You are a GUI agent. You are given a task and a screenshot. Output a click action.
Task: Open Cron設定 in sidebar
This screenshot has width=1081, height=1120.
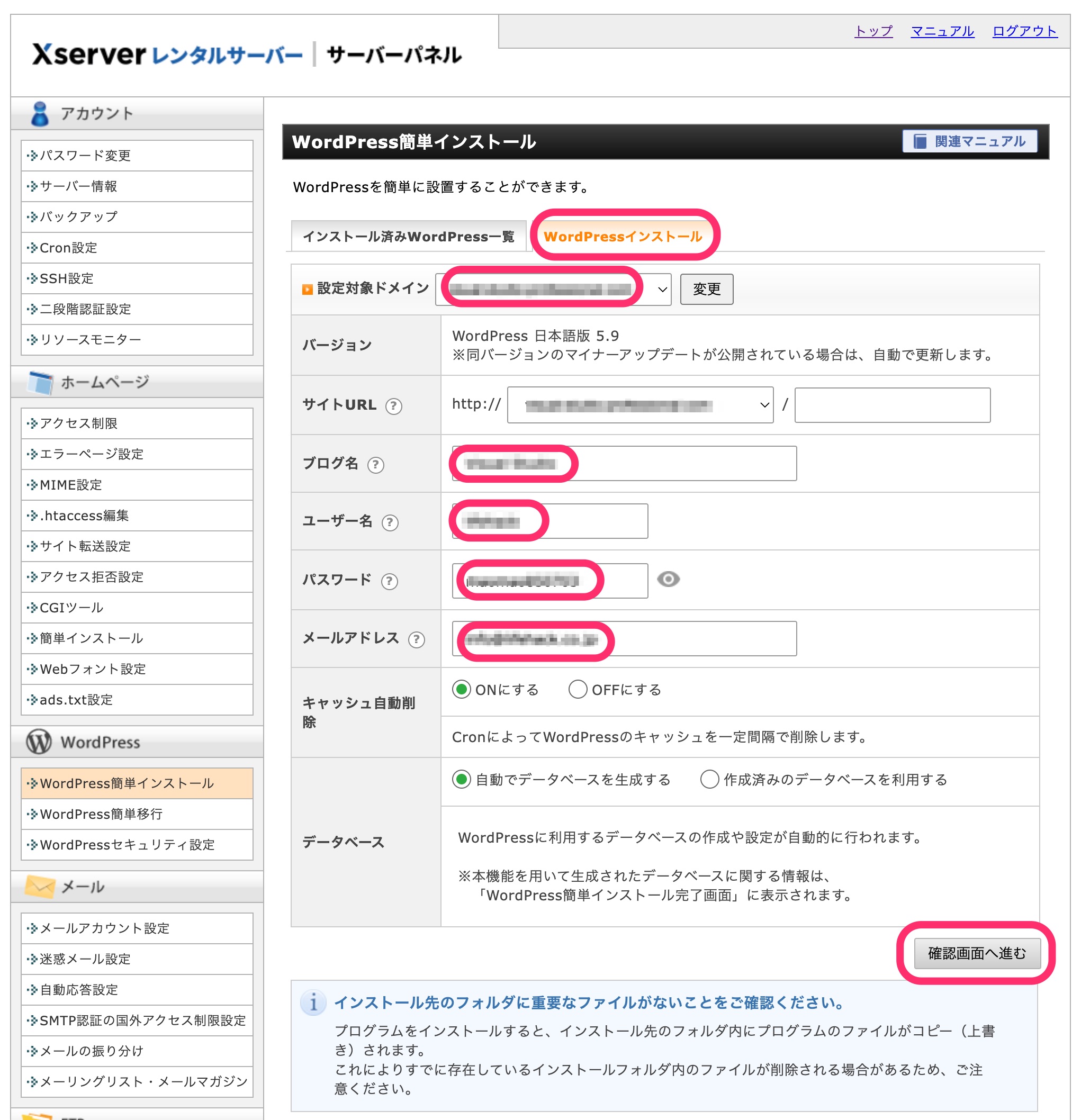137,248
